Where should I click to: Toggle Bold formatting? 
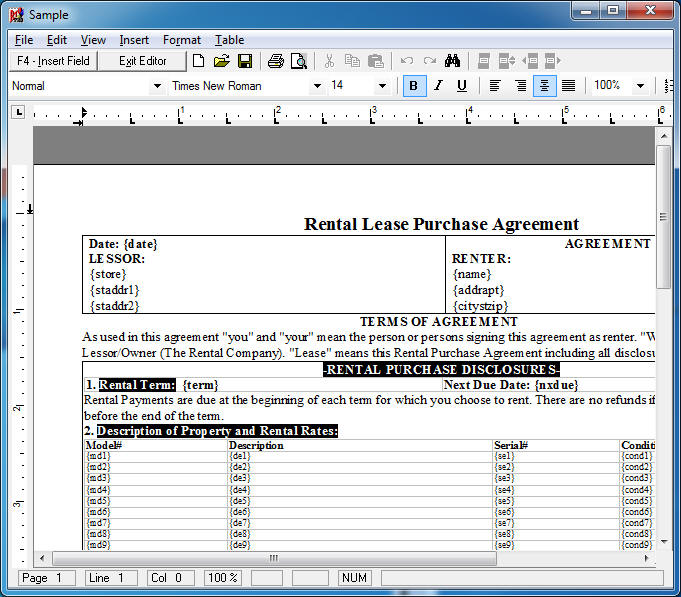coord(414,86)
